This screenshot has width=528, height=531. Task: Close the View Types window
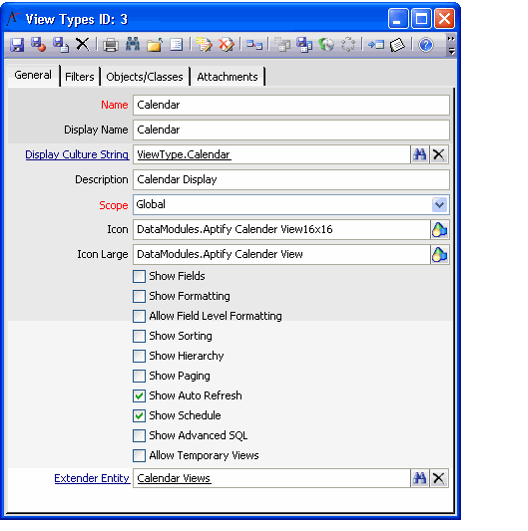(444, 19)
